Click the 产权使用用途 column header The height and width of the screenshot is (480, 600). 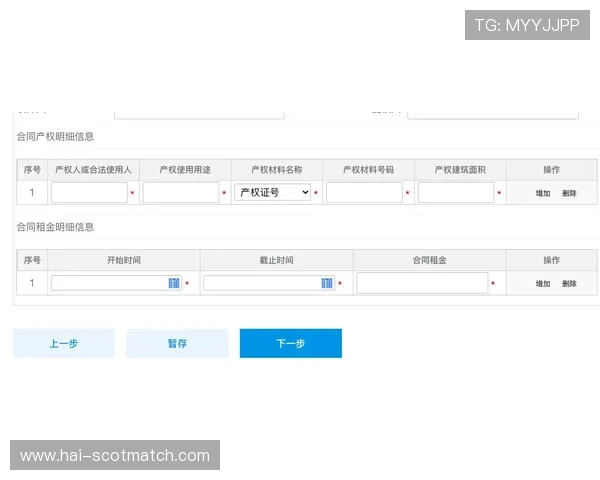point(185,170)
